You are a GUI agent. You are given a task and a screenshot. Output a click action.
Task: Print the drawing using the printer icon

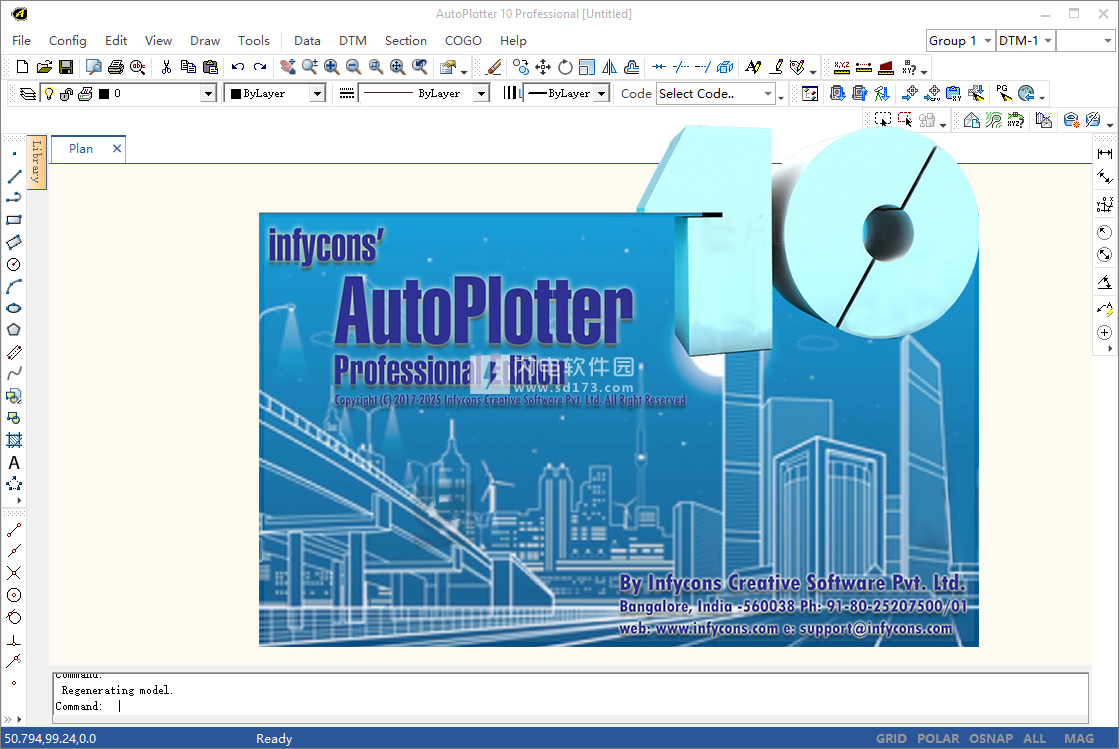coord(116,67)
